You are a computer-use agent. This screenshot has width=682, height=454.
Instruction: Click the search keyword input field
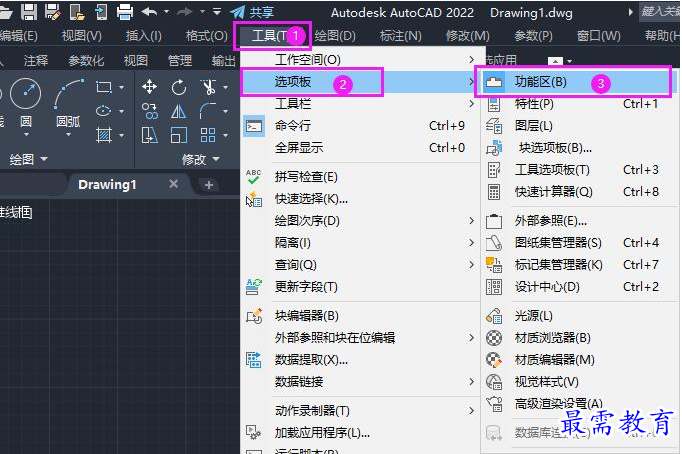tap(659, 12)
